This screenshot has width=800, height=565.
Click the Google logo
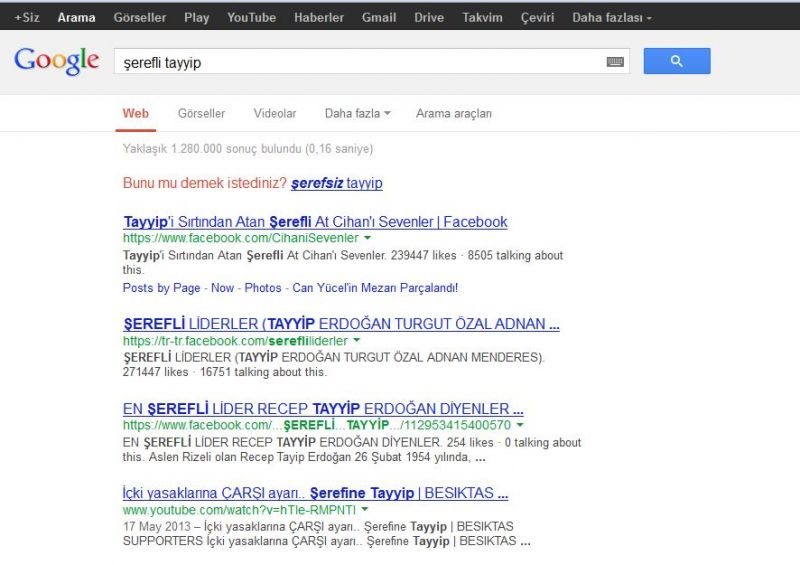tap(57, 61)
